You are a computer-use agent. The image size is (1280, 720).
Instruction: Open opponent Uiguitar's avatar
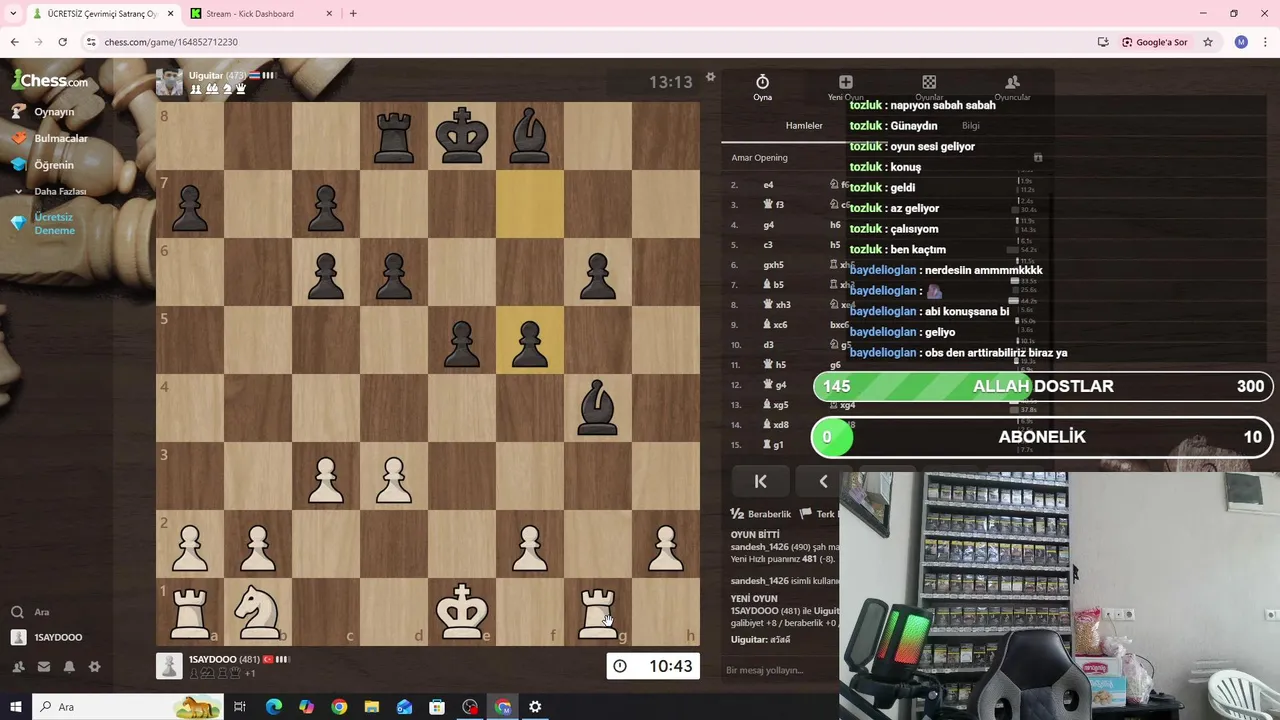169,82
